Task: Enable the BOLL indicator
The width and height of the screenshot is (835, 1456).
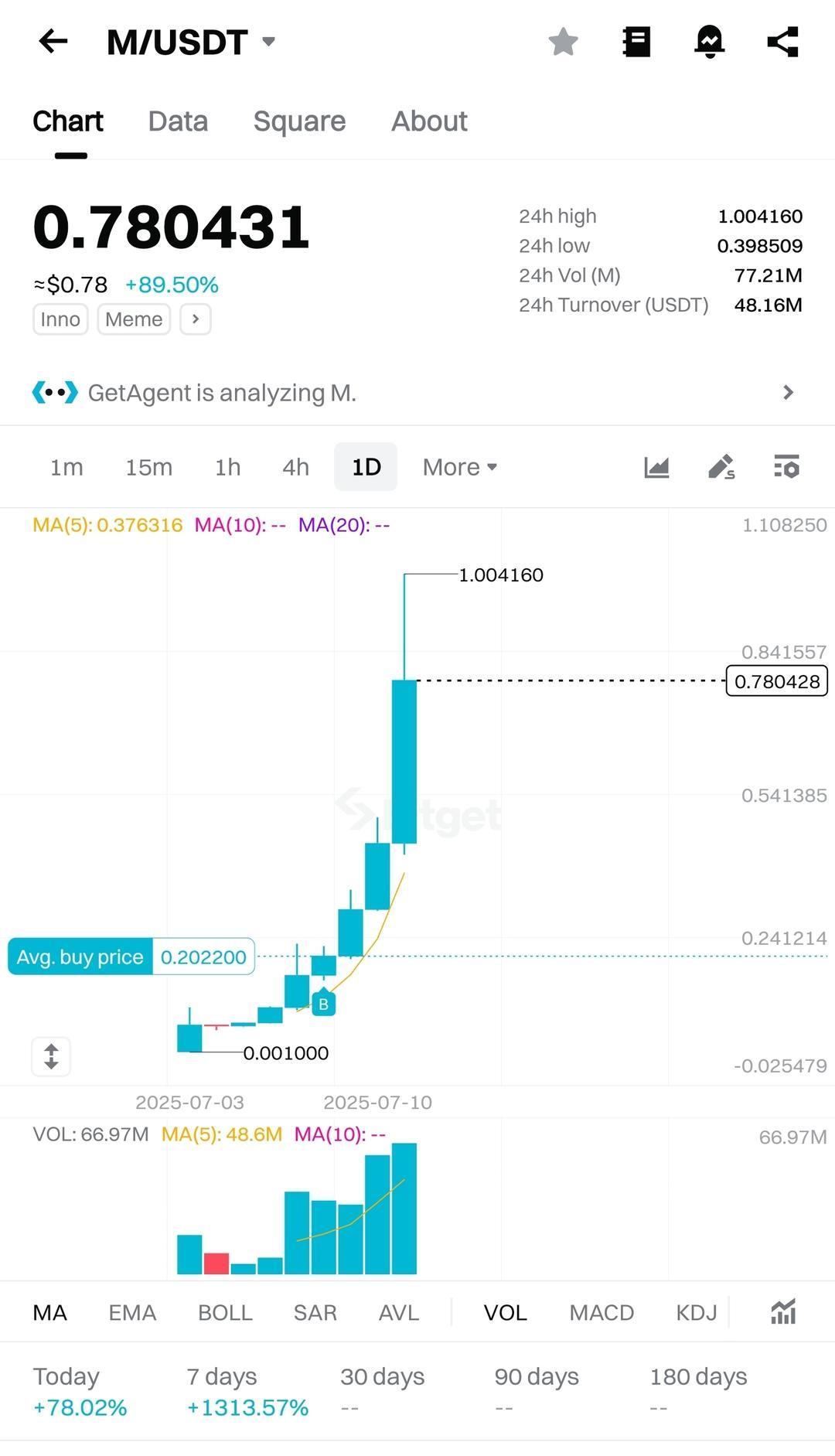Action: pyautogui.click(x=225, y=1312)
